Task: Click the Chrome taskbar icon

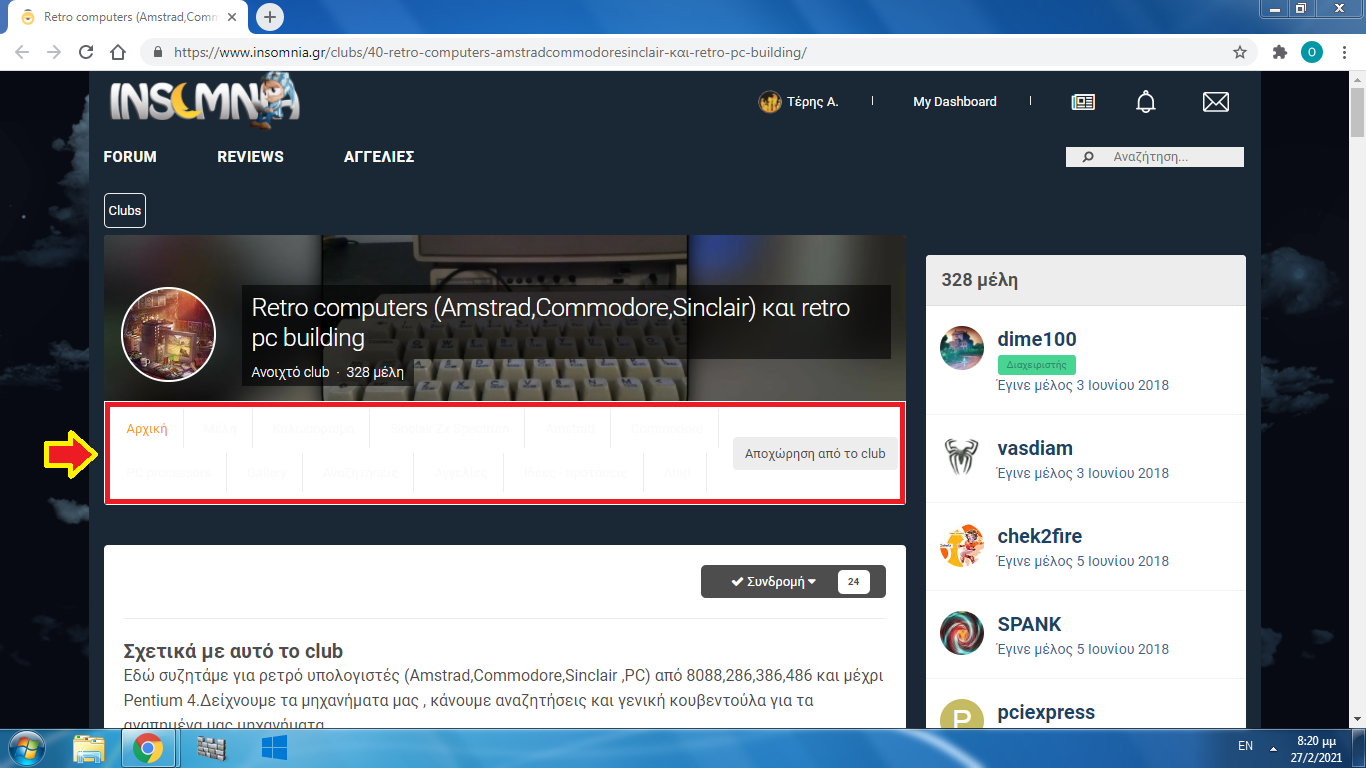Action: pyautogui.click(x=148, y=748)
